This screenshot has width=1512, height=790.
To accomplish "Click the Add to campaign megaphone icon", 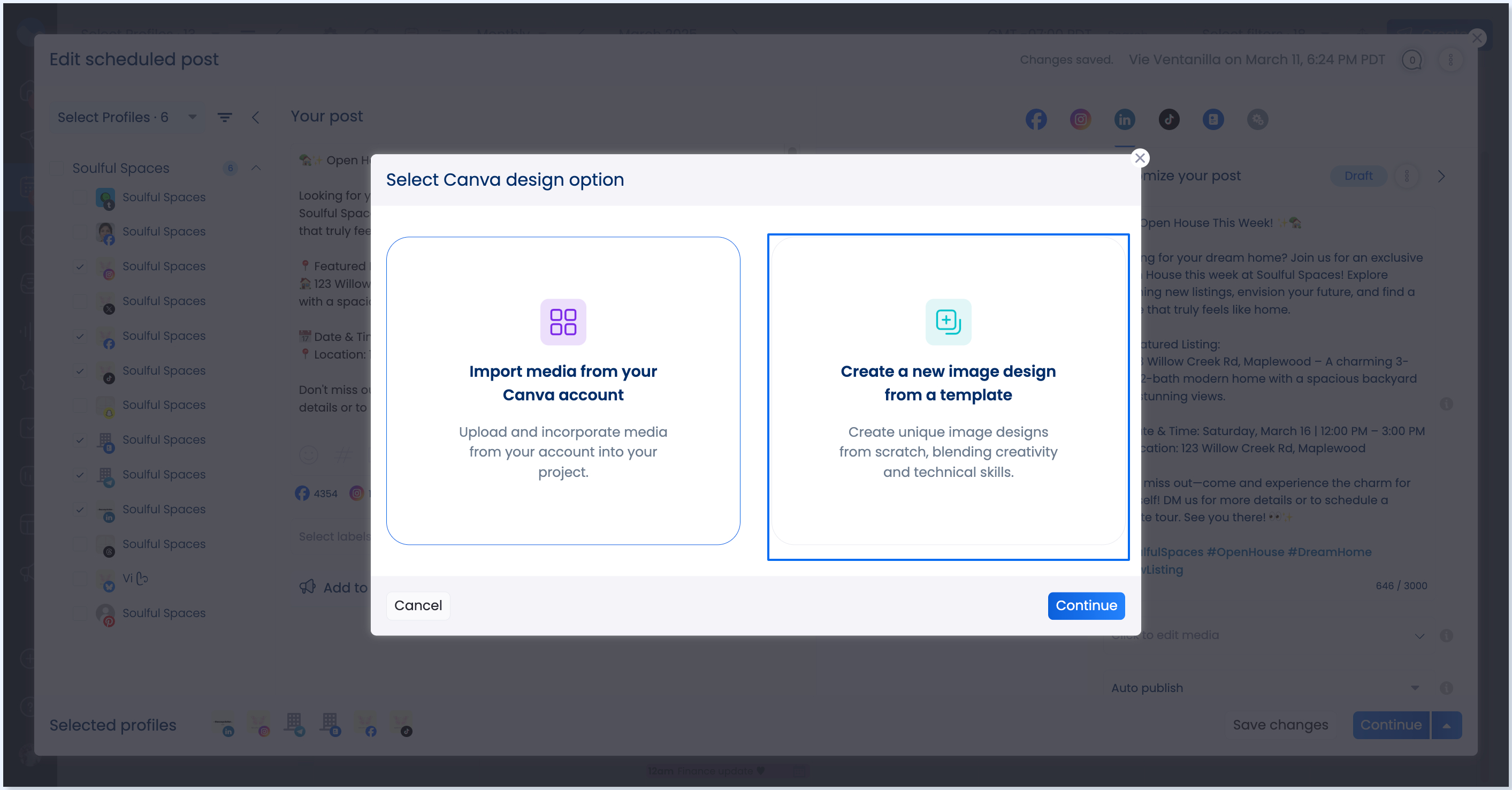I will (x=308, y=587).
